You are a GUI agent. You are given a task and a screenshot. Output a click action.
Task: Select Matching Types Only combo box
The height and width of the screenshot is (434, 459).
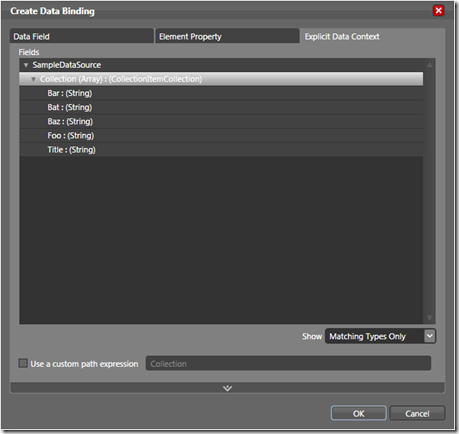(380, 336)
